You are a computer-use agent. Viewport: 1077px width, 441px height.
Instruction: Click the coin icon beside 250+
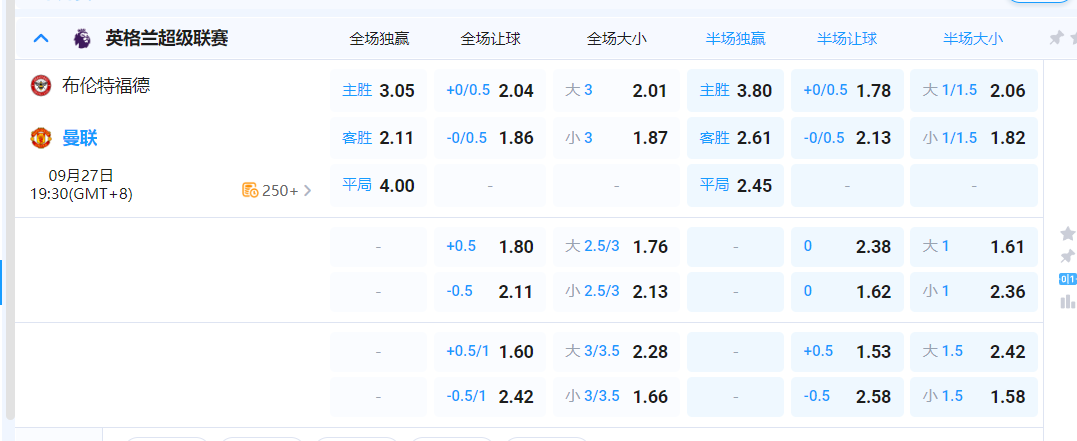click(x=250, y=190)
